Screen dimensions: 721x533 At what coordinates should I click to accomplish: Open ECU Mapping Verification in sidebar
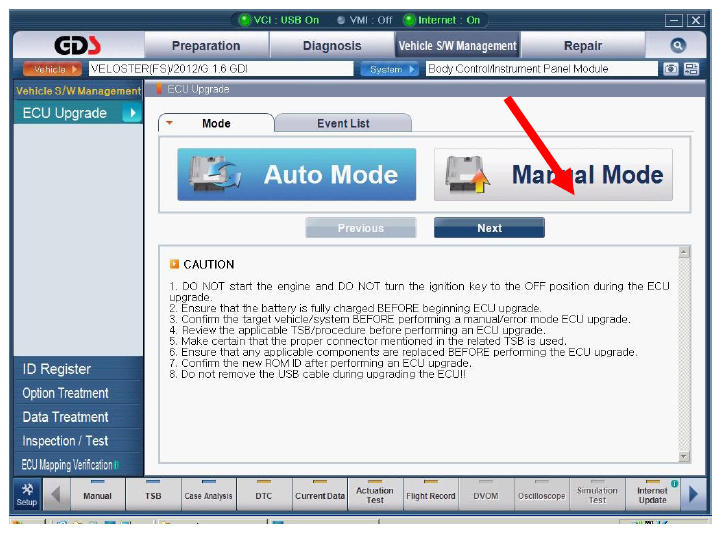tap(79, 464)
